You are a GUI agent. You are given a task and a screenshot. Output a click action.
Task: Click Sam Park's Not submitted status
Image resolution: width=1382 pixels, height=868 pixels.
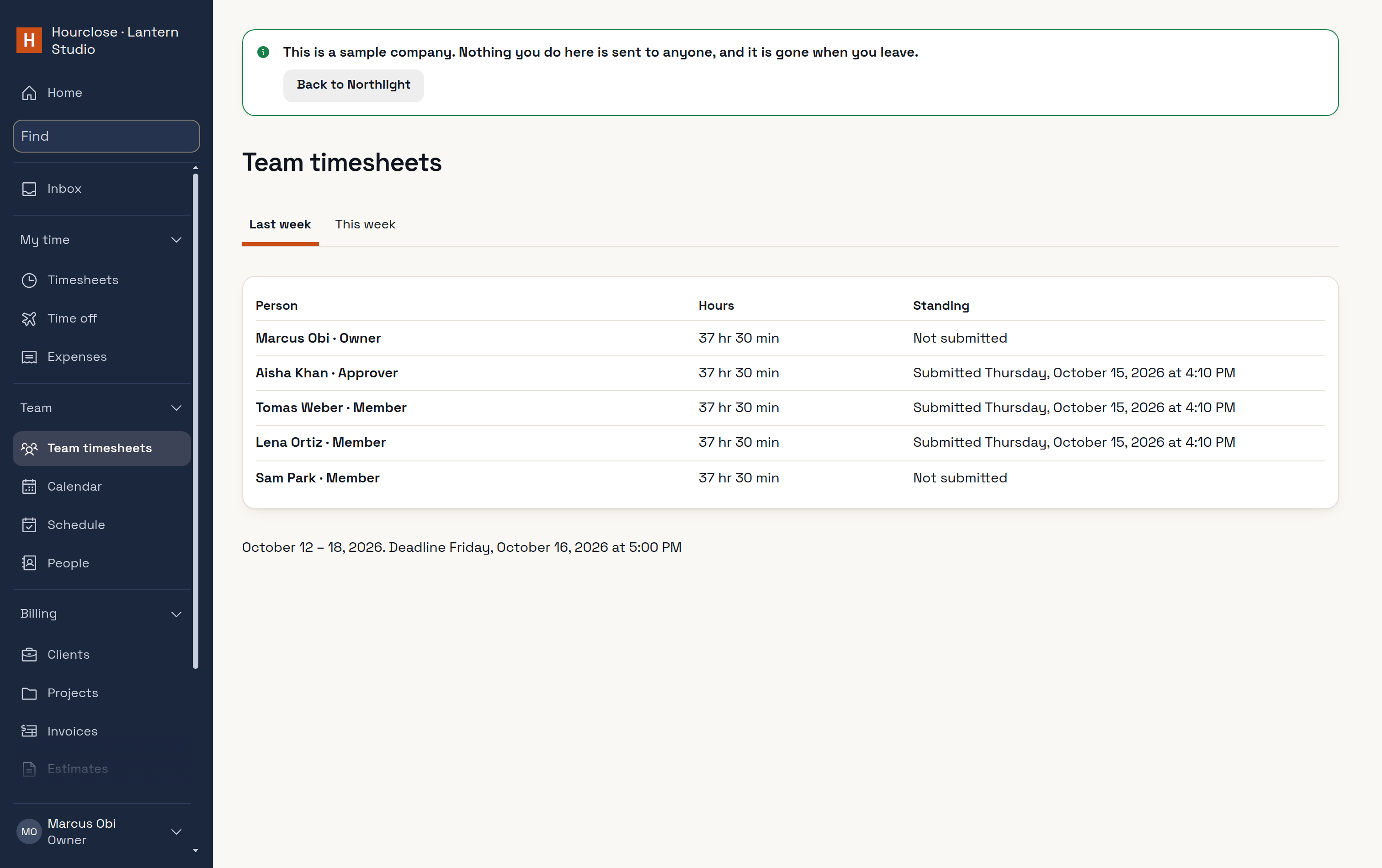click(960, 478)
